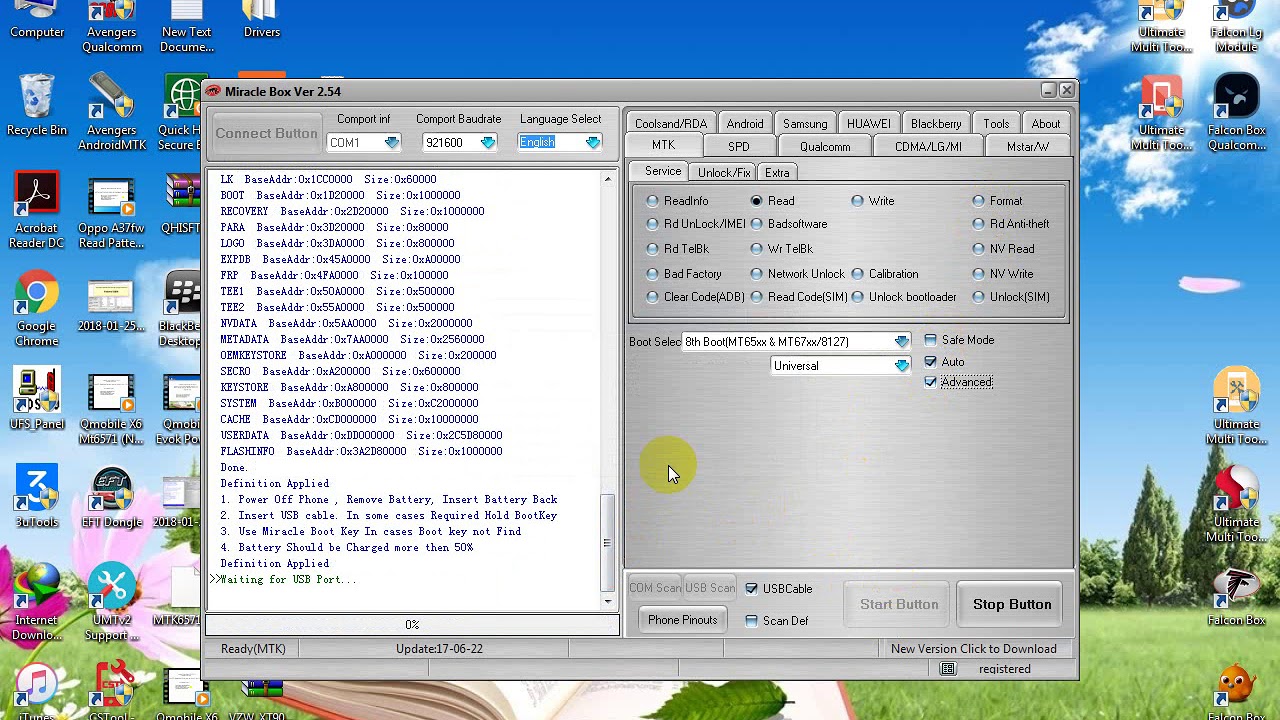Click New Version Click to Download link
This screenshot has height=720, width=1280.
point(973,649)
